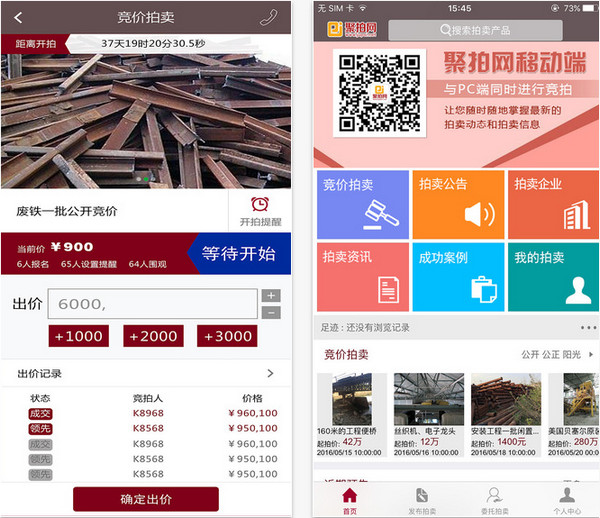The width and height of the screenshot is (600, 518).
Task: Tap the 65人设置提醒 reminder count
Action: (x=89, y=264)
